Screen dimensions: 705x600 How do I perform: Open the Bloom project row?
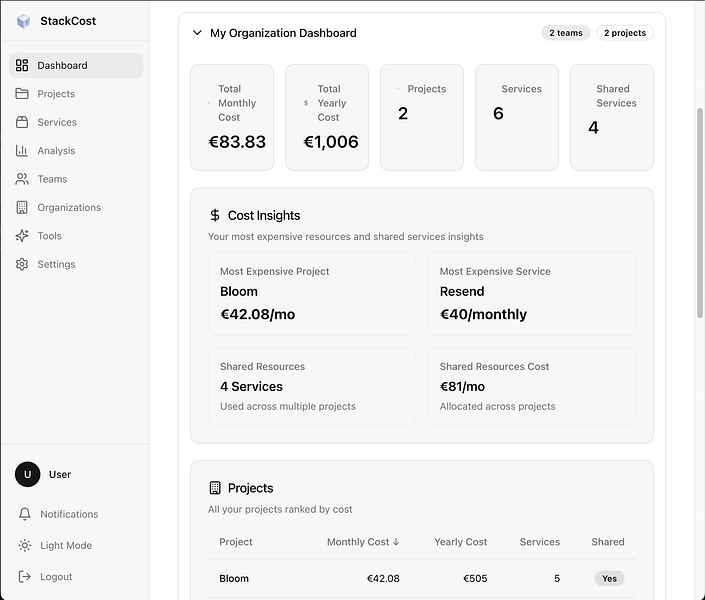[x=234, y=578]
